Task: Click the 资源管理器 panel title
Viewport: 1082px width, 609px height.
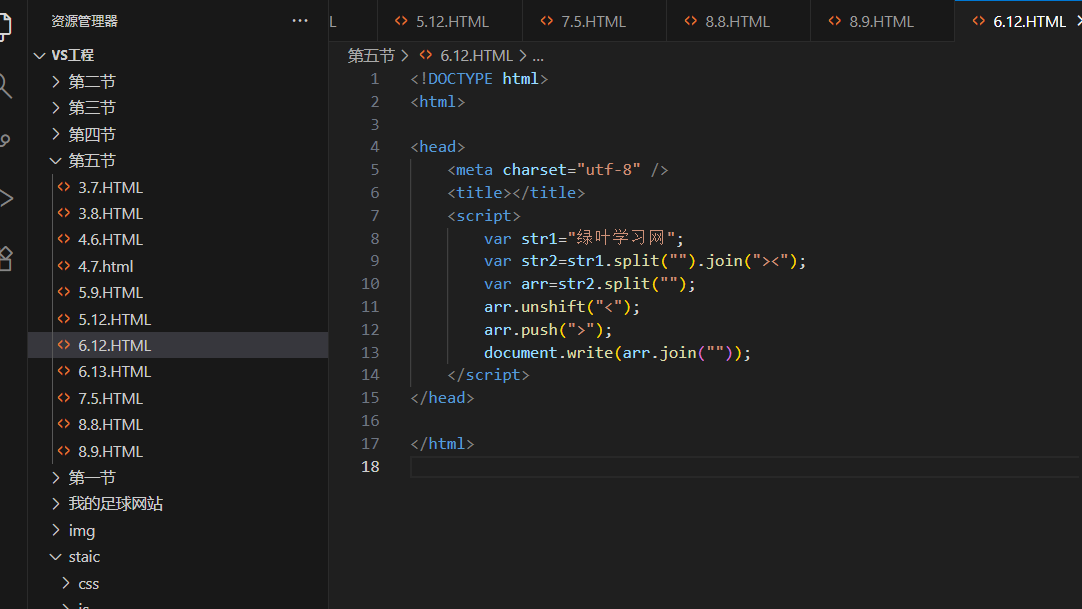Action: point(84,21)
